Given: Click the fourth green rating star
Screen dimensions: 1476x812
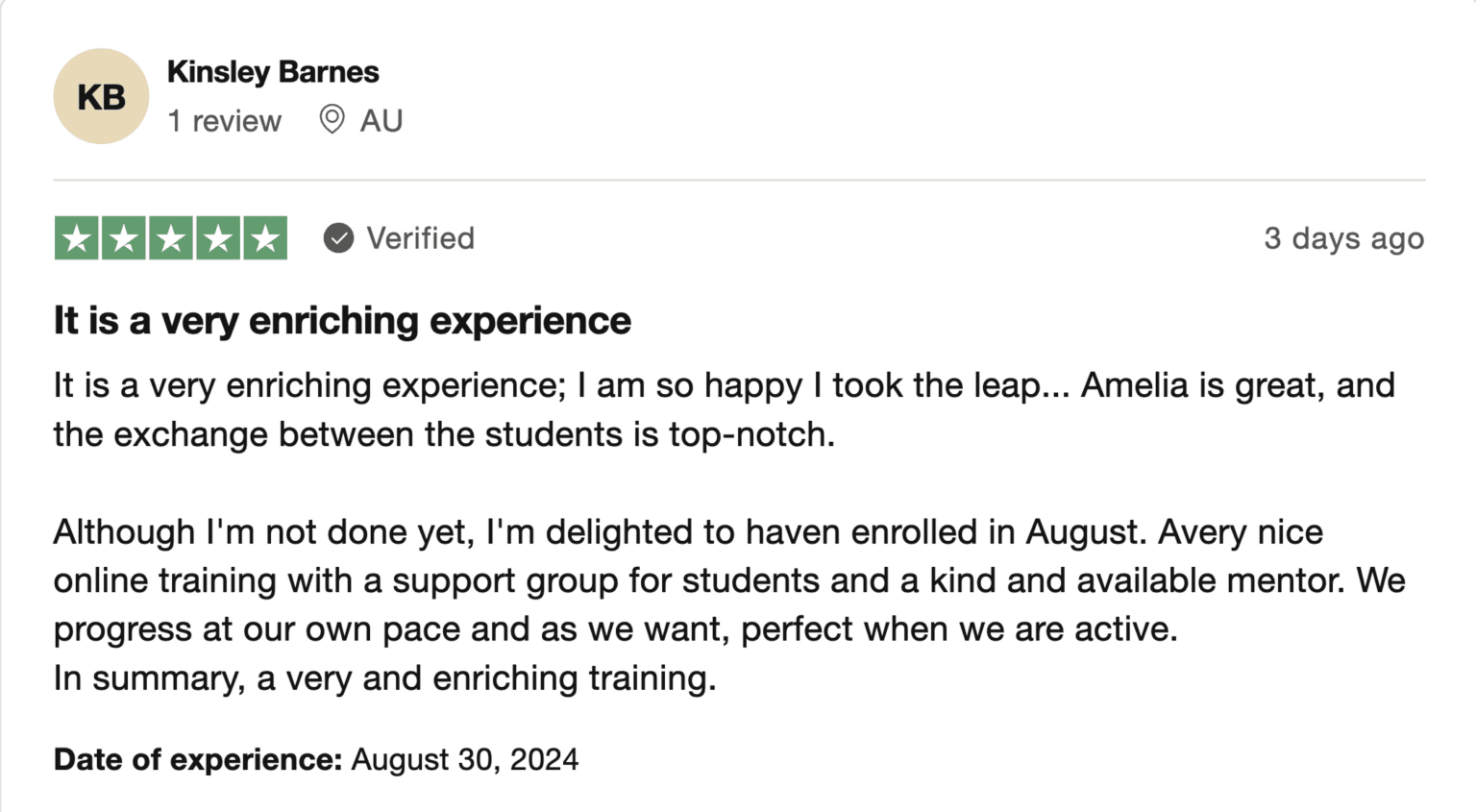Looking at the screenshot, I should 218,238.
